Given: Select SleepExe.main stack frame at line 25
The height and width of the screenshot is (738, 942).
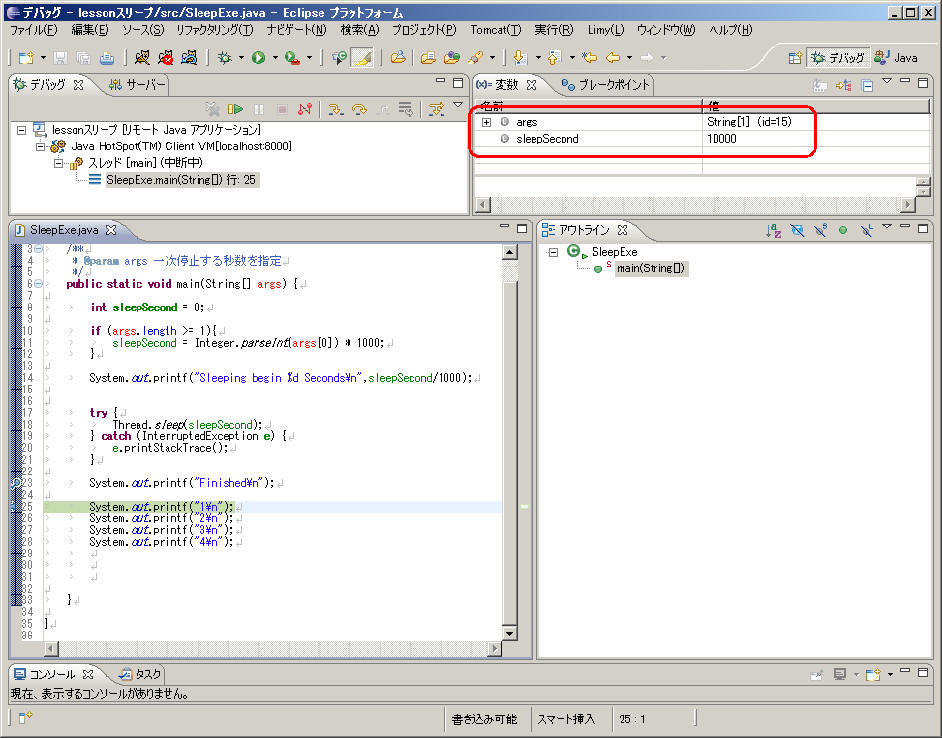Looking at the screenshot, I should click(180, 179).
